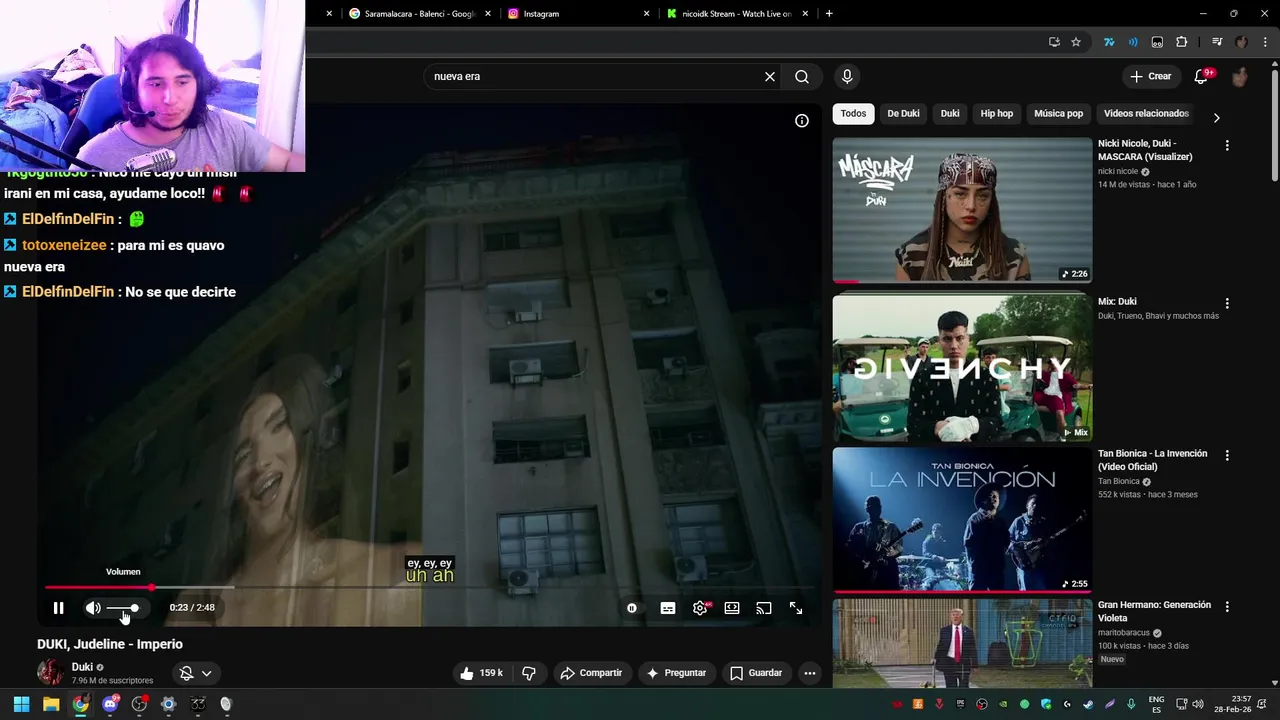Image resolution: width=1280 pixels, height=720 pixels.
Task: Like the video with thumbs up
Action: tap(482, 673)
